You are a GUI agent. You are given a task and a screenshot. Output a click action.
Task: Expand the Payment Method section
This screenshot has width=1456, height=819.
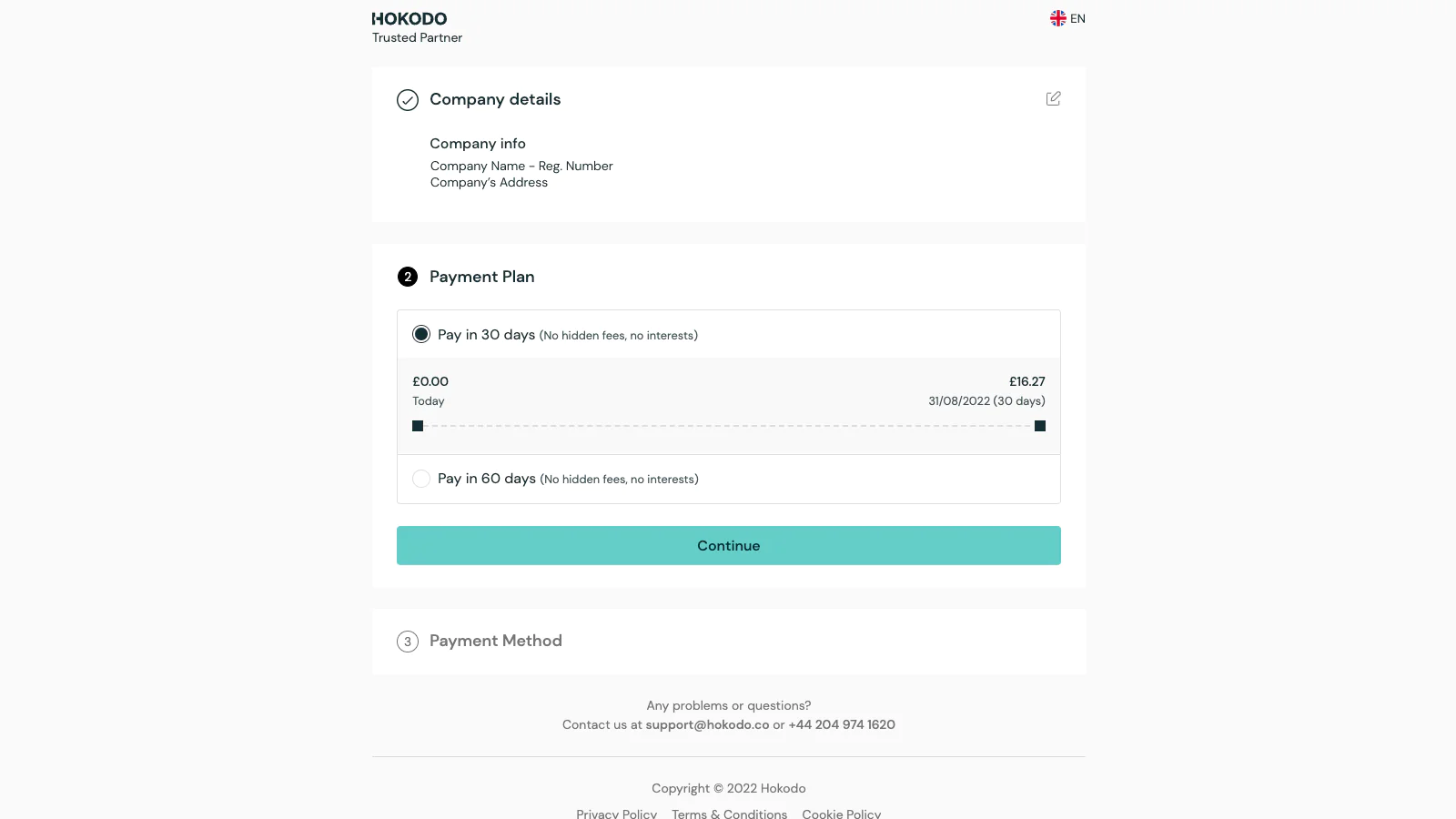coord(495,641)
